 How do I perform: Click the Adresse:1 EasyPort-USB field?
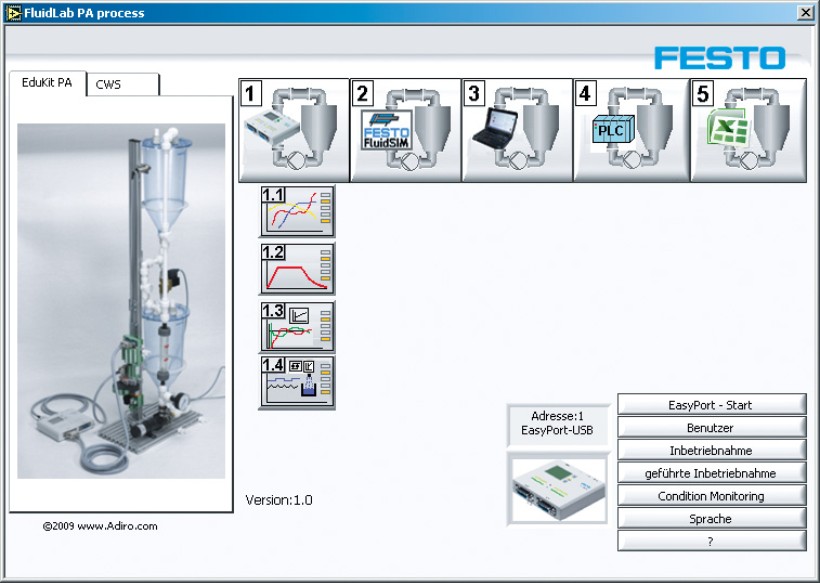(557, 424)
